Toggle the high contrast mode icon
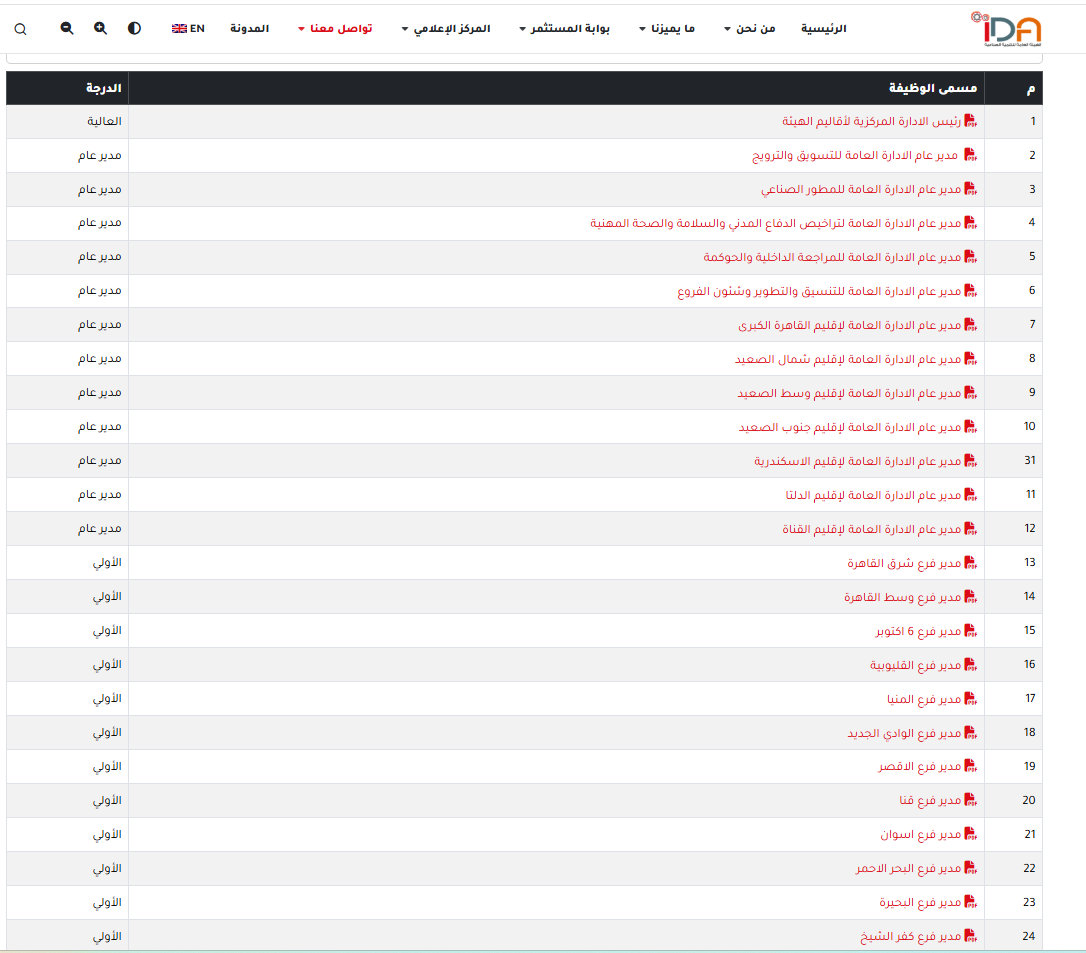The height and width of the screenshot is (953, 1086). (x=135, y=29)
